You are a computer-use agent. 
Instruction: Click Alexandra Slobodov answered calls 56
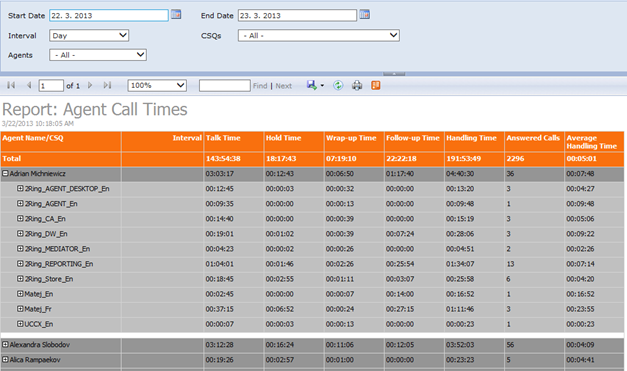pos(510,345)
